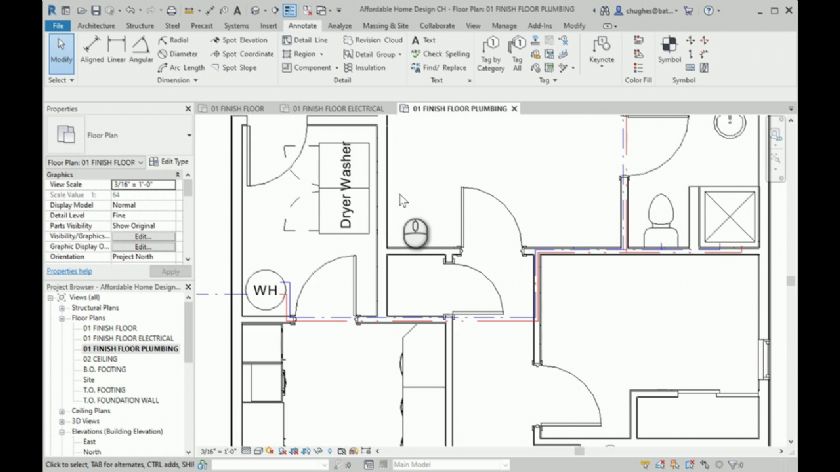
Task: Click the Edit Type button
Action: 170,162
